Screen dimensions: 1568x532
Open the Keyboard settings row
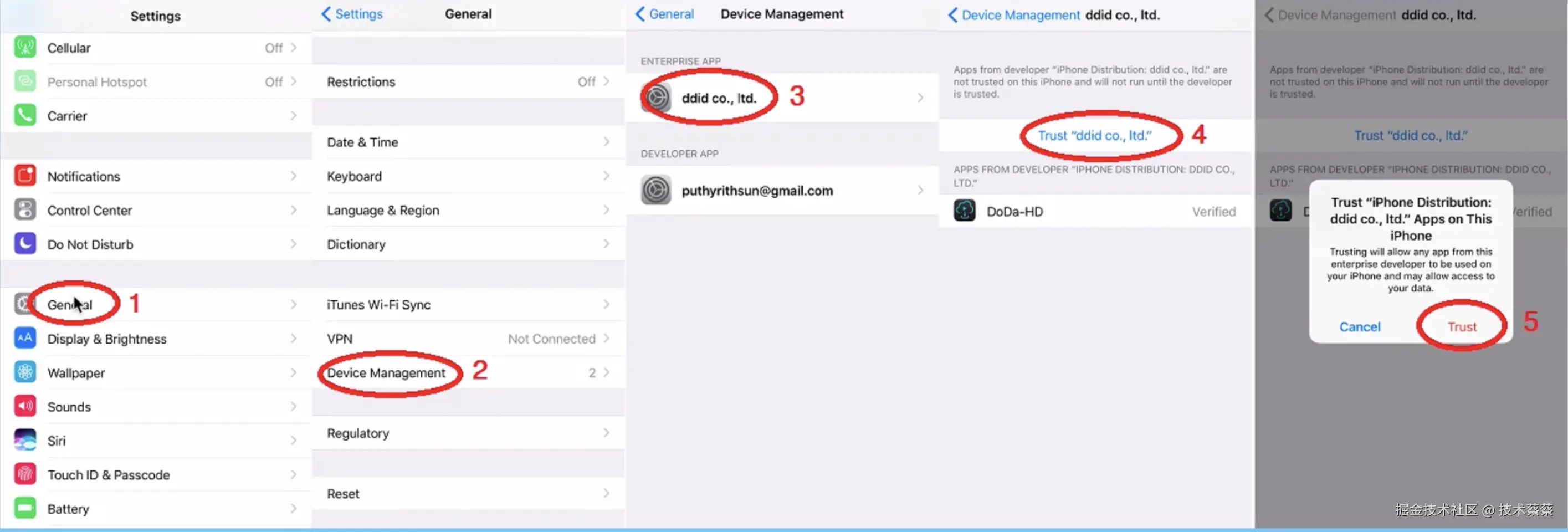tap(469, 176)
